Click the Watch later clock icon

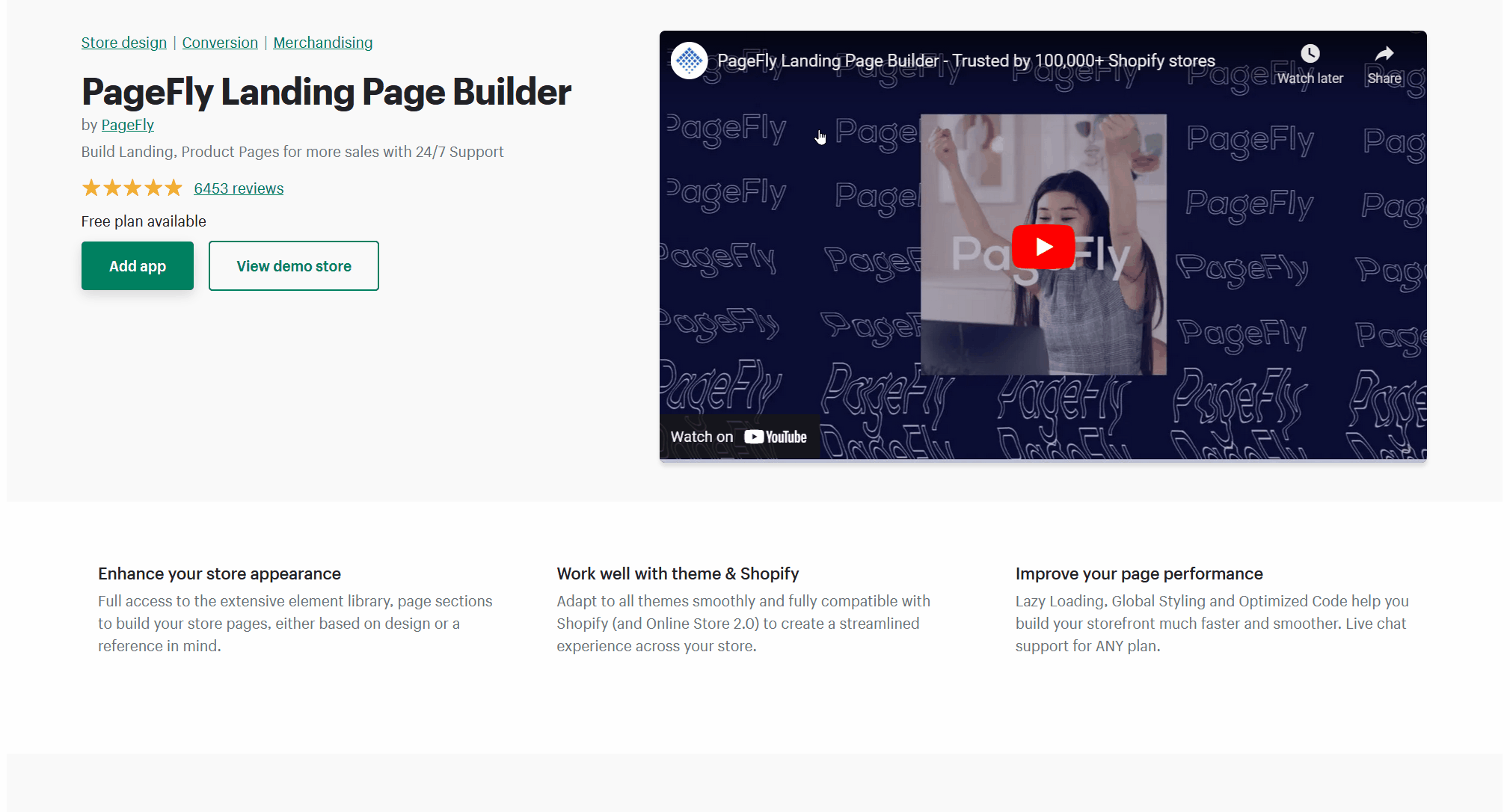(x=1310, y=54)
